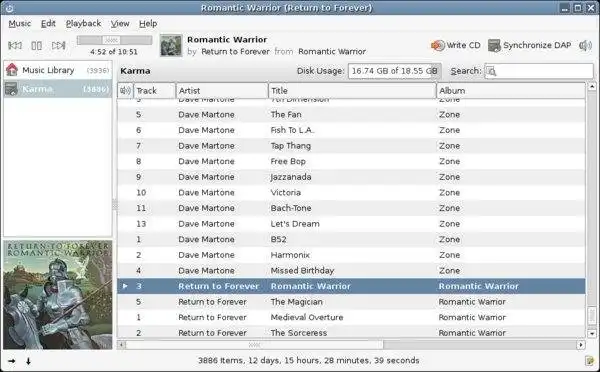Select the track Free Bop
The width and height of the screenshot is (600, 372).
(x=351, y=162)
